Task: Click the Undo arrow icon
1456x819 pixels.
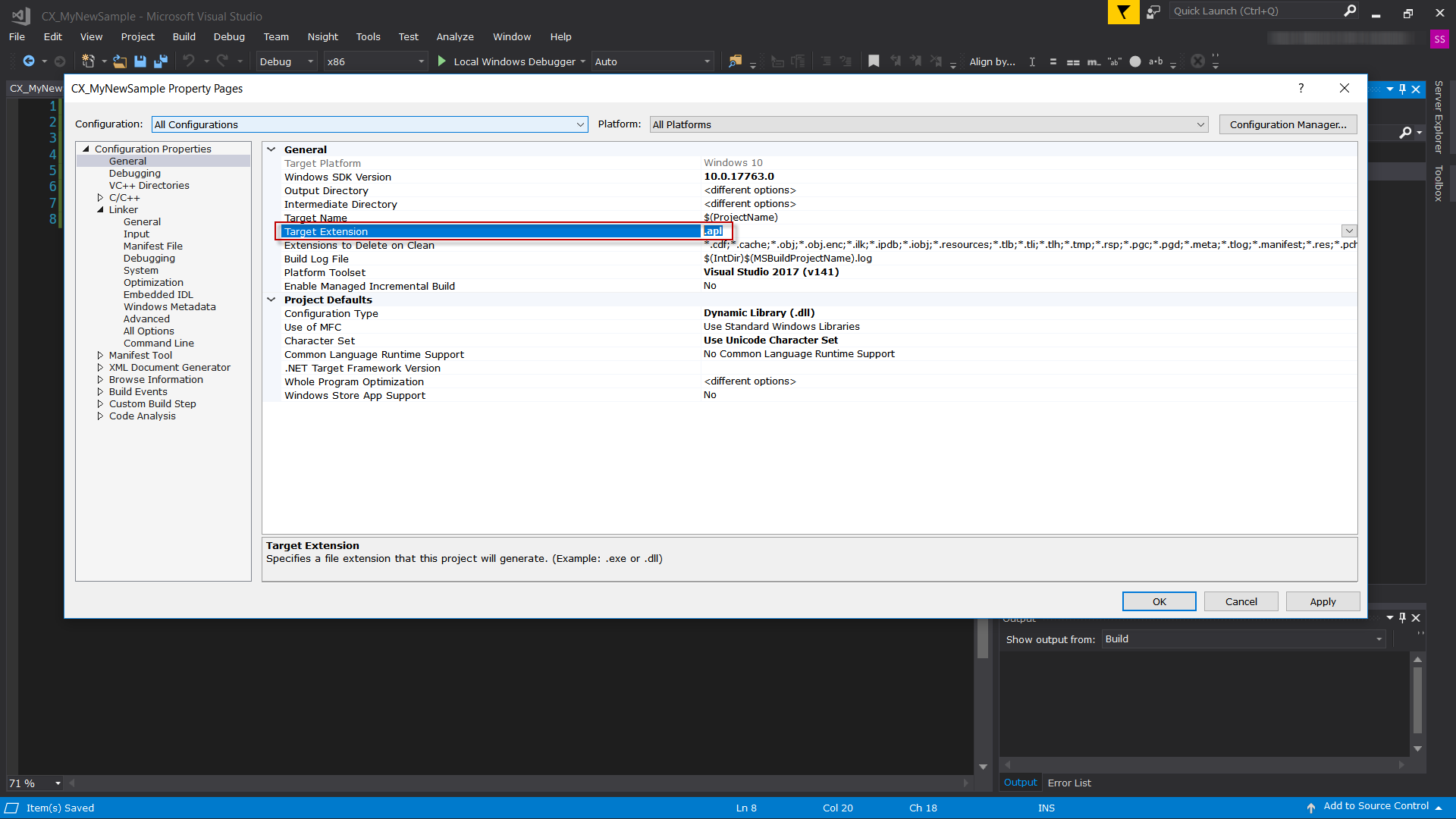Action: coord(189,61)
